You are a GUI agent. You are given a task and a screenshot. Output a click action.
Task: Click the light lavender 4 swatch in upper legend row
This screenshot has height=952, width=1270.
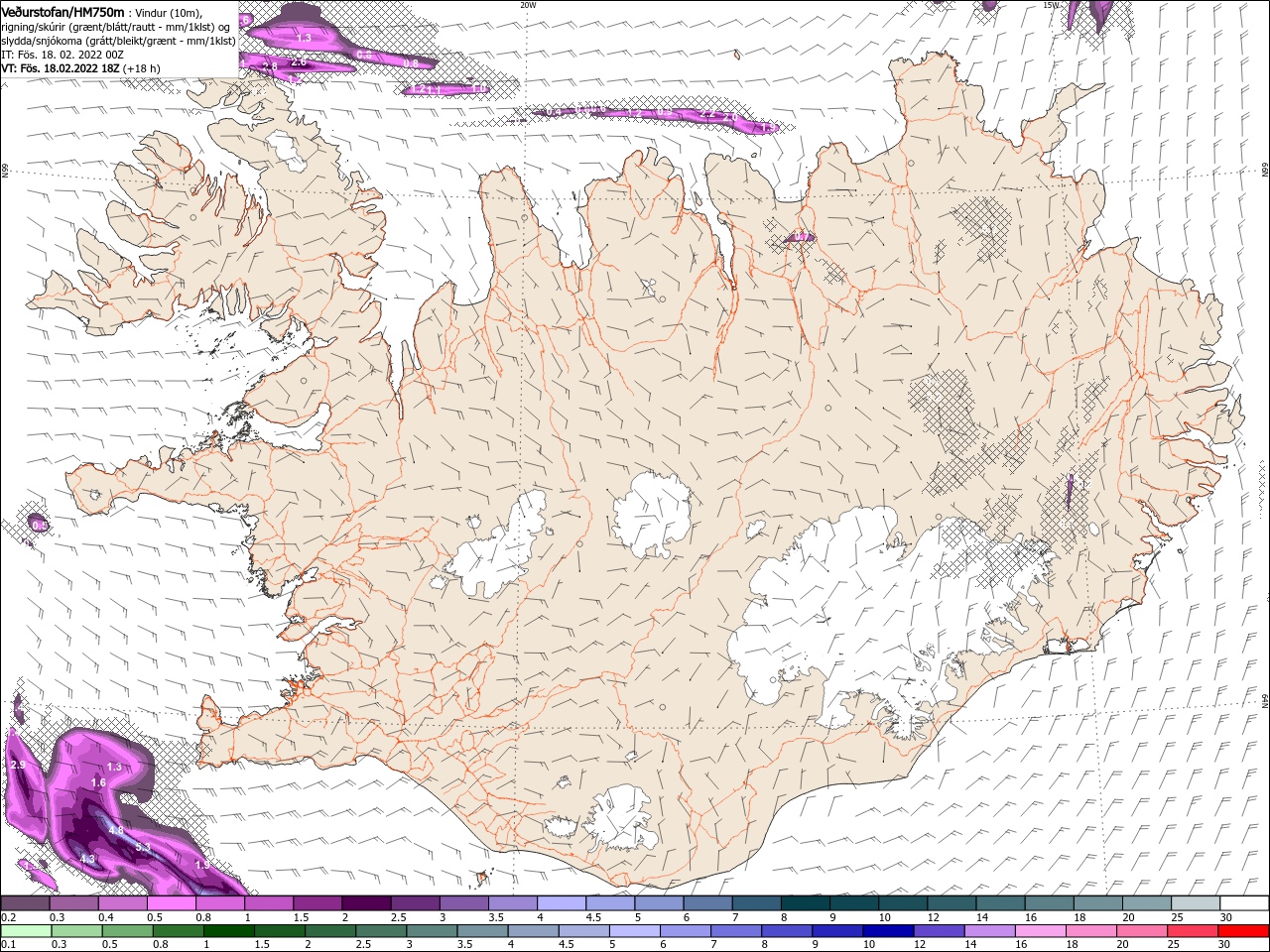pyautogui.click(x=561, y=903)
